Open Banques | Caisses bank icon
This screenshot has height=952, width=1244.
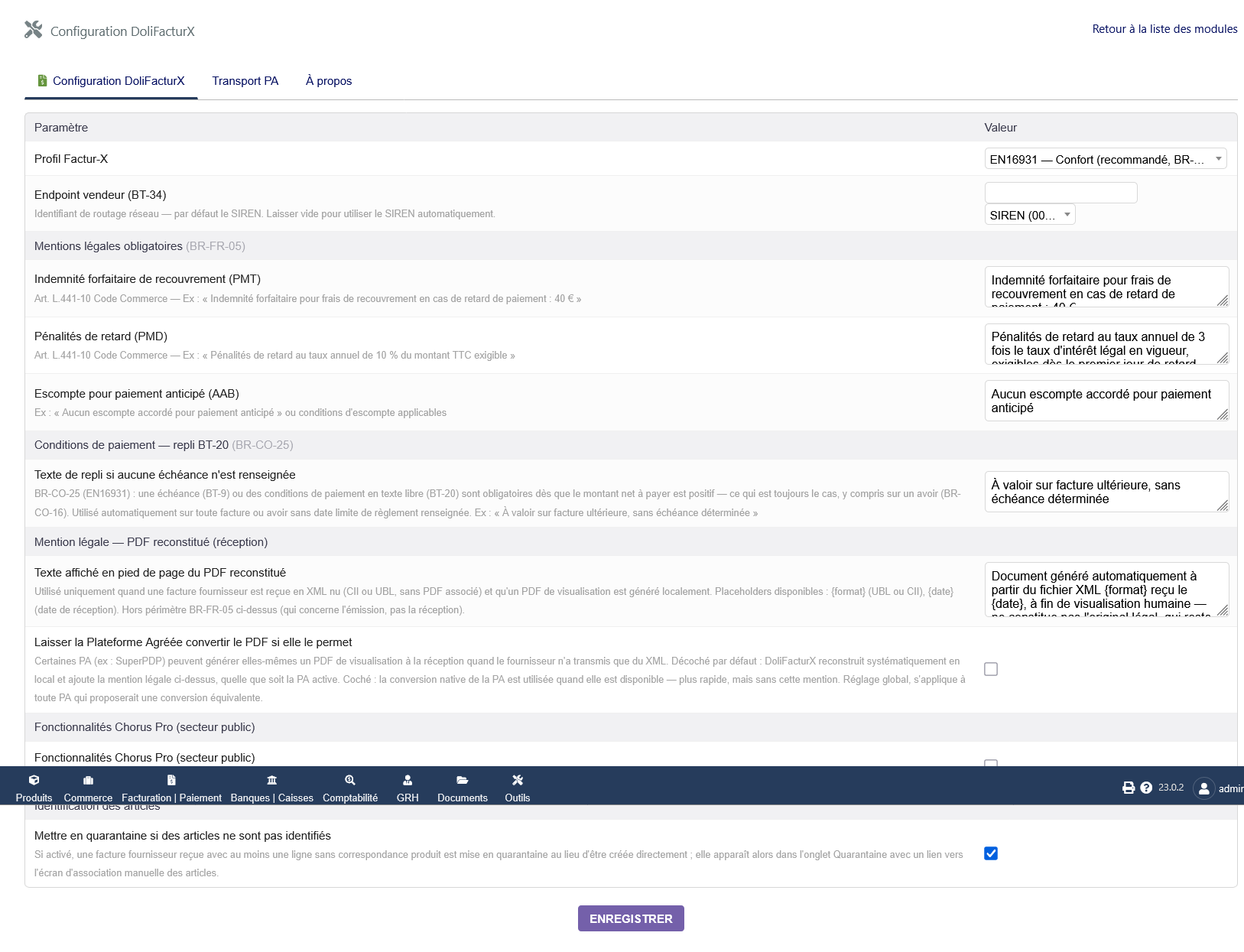coord(271,780)
